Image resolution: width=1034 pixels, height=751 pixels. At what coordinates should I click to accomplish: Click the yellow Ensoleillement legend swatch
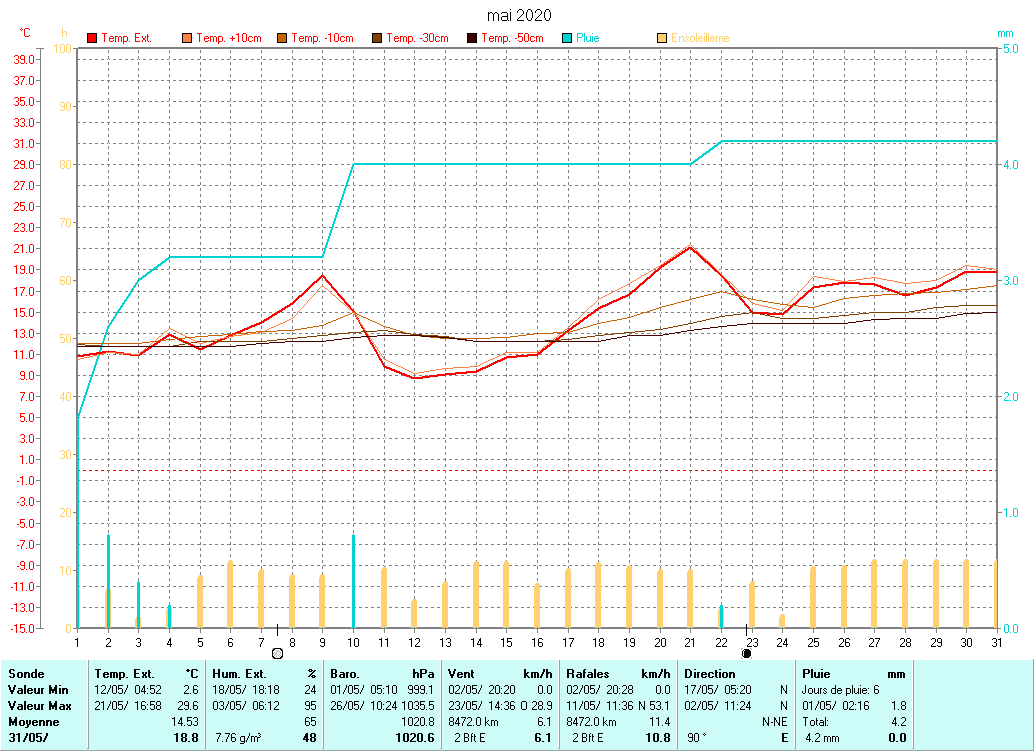tap(662, 38)
